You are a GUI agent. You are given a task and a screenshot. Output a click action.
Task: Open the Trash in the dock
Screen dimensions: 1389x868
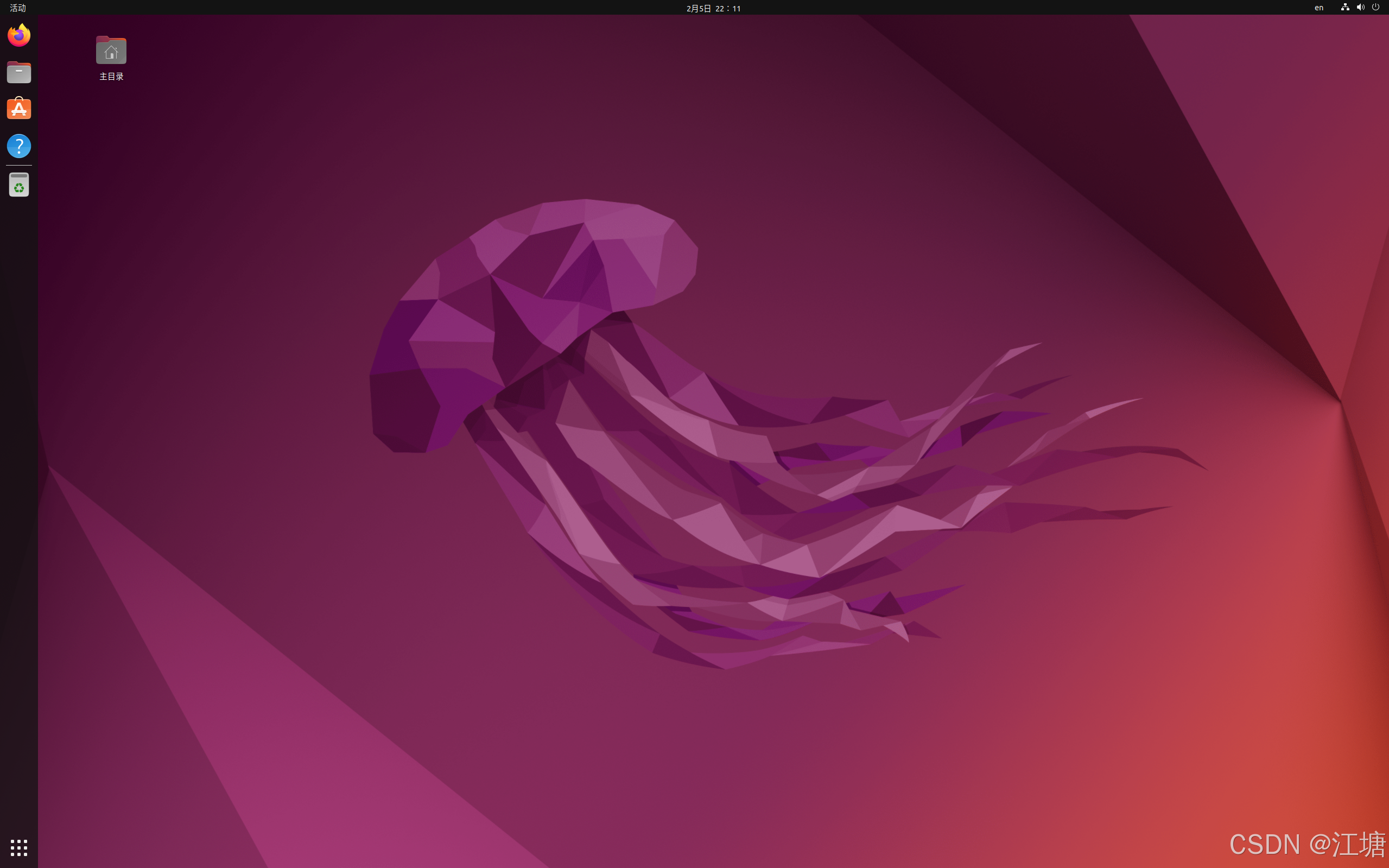19,186
